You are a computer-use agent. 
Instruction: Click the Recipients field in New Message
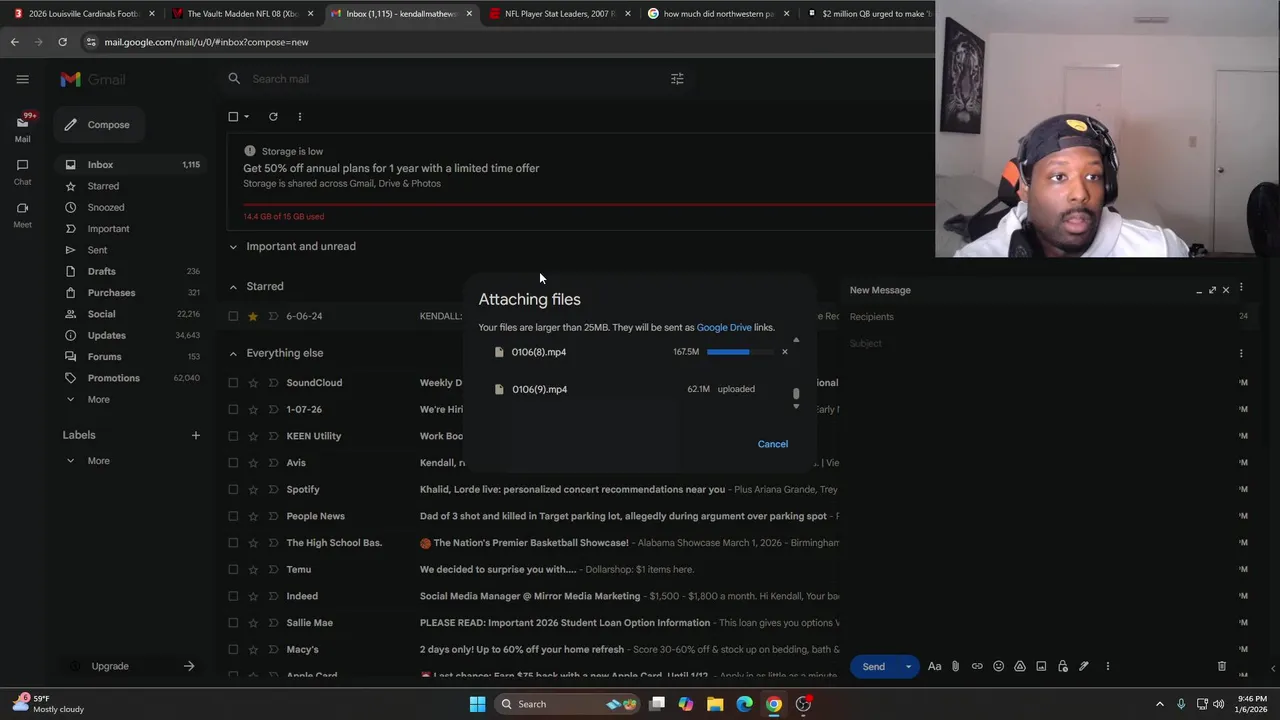coord(1040,317)
